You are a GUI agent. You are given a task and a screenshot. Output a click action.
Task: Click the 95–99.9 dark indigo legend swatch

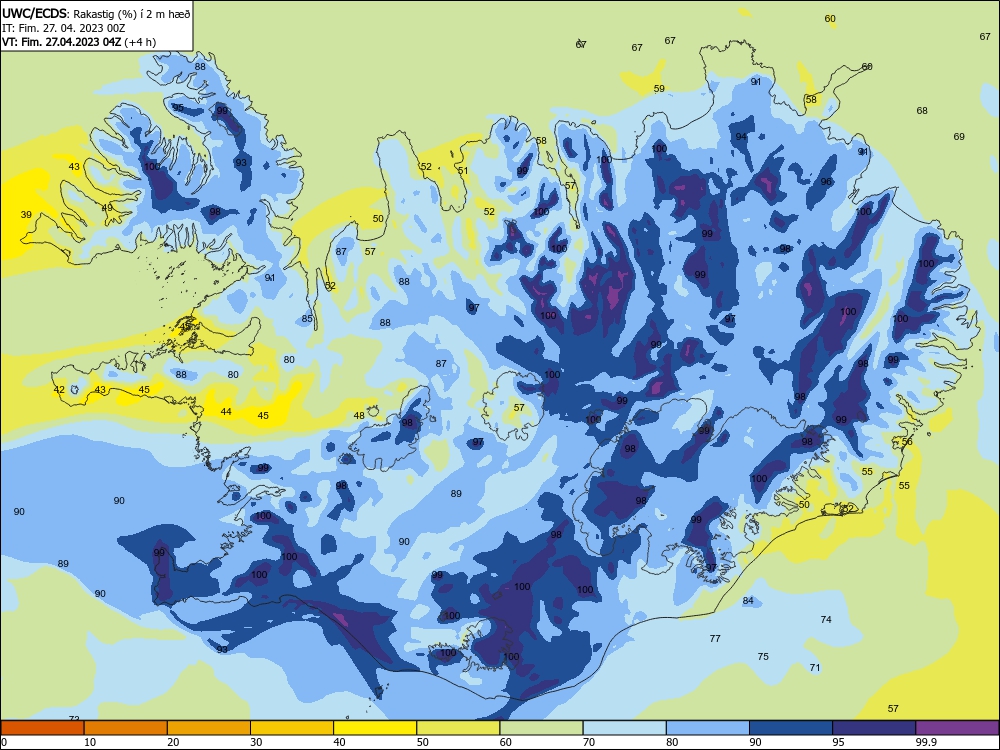point(874,728)
